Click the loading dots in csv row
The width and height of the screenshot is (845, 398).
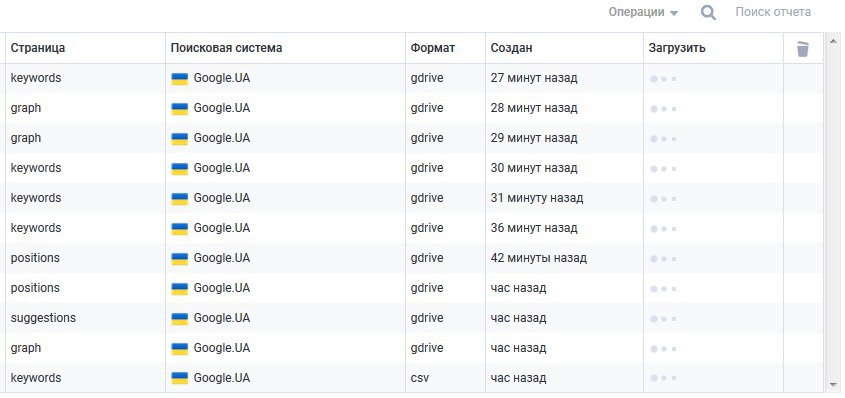point(663,379)
